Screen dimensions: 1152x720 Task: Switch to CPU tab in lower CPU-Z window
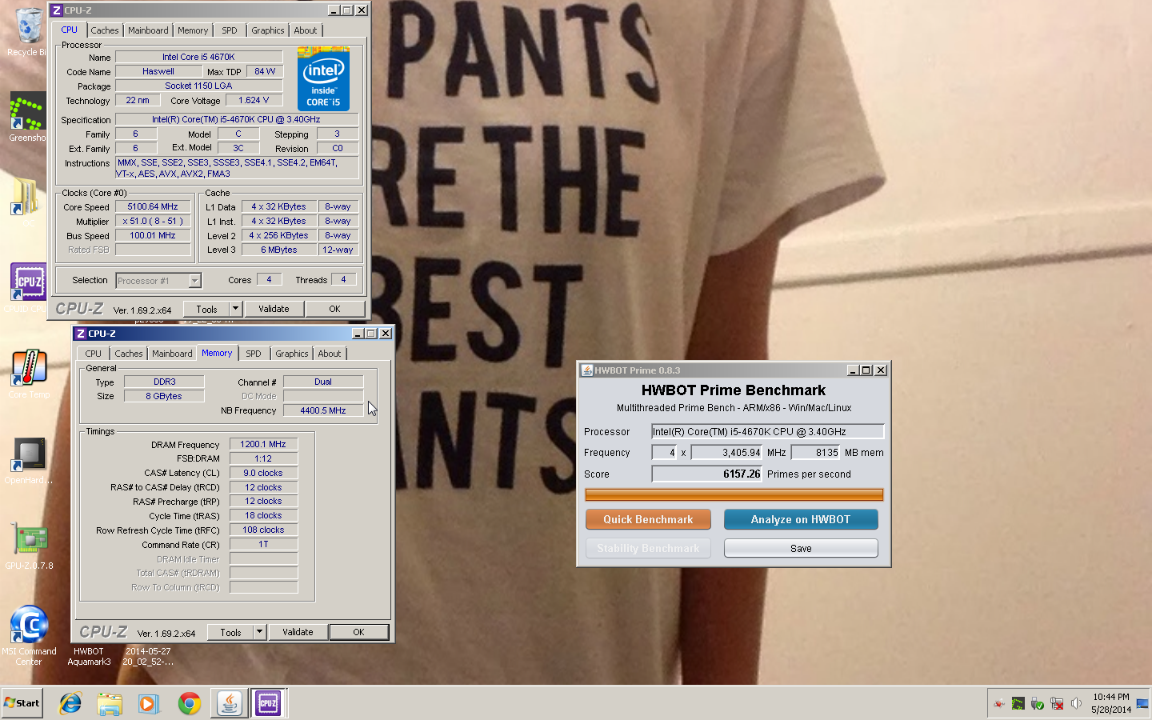93,353
